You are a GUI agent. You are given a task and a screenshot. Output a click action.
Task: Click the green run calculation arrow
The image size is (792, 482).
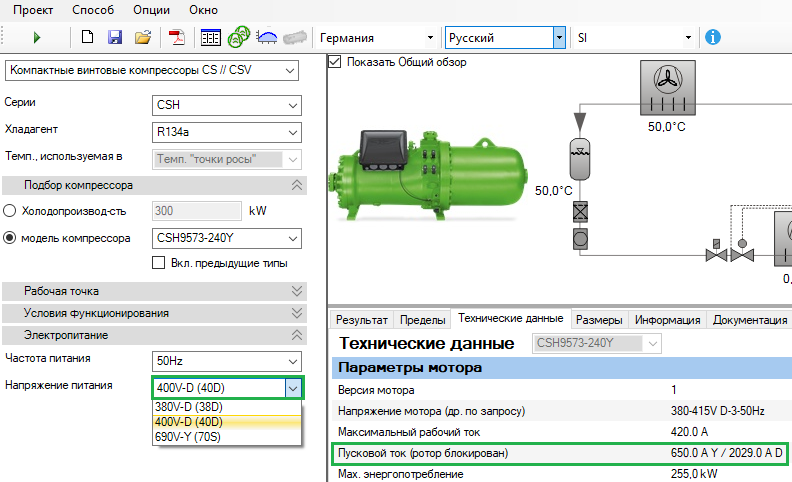(37, 38)
